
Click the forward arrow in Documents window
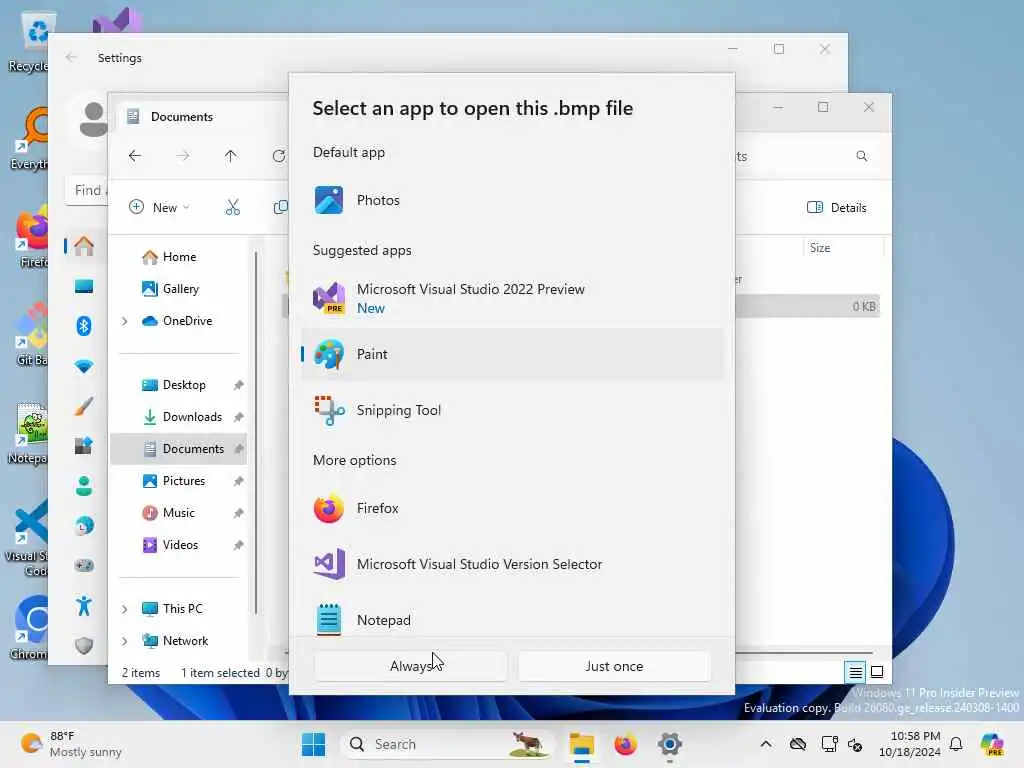pos(183,156)
